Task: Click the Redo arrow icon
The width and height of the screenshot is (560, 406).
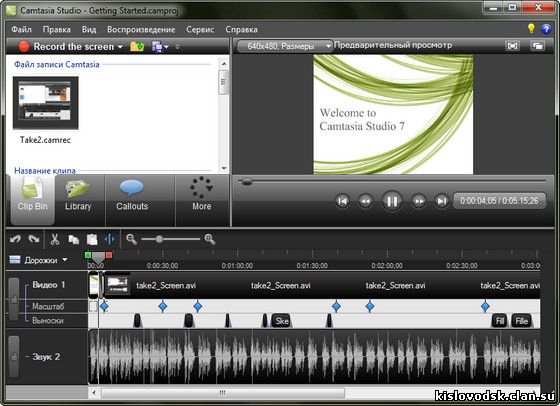Action: coord(34,239)
